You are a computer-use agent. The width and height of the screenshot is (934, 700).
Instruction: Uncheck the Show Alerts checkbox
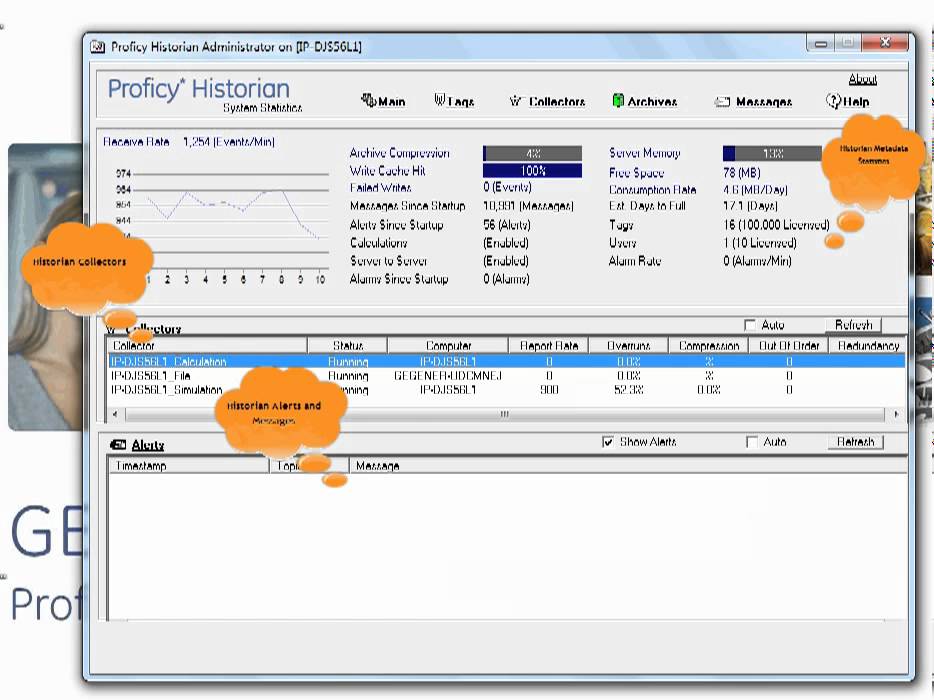tap(608, 441)
